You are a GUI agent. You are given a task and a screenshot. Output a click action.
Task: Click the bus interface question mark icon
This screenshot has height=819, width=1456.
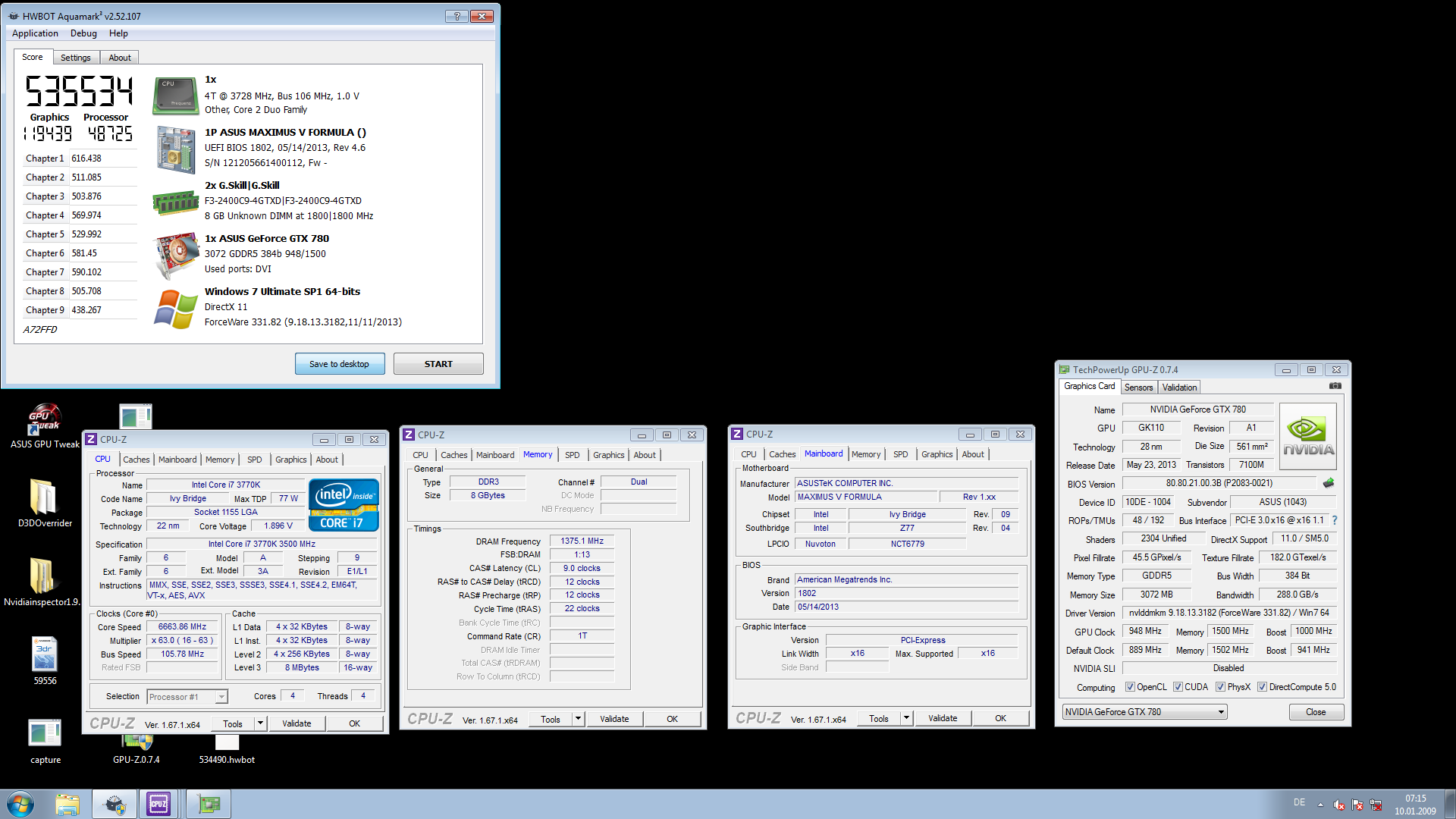coord(1335,520)
